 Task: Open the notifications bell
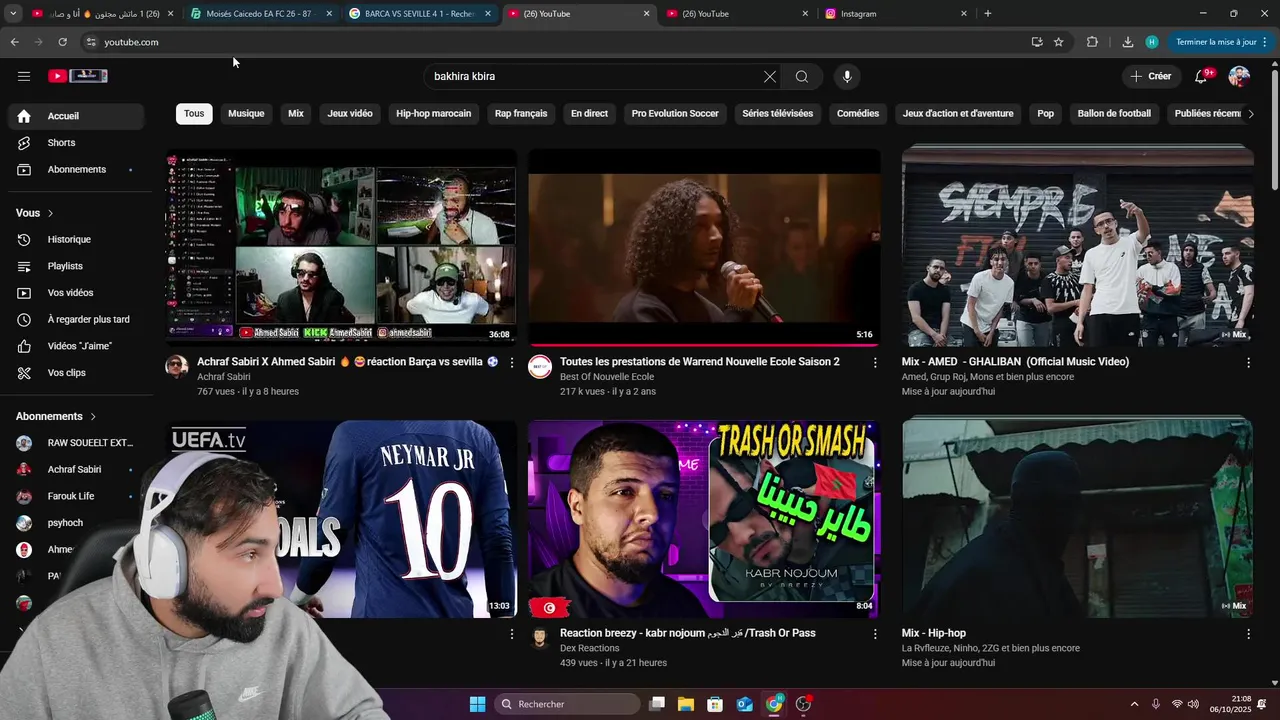(x=1202, y=76)
